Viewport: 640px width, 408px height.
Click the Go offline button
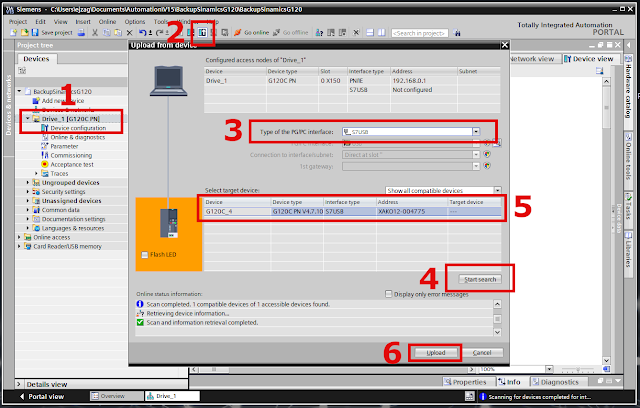[291, 32]
